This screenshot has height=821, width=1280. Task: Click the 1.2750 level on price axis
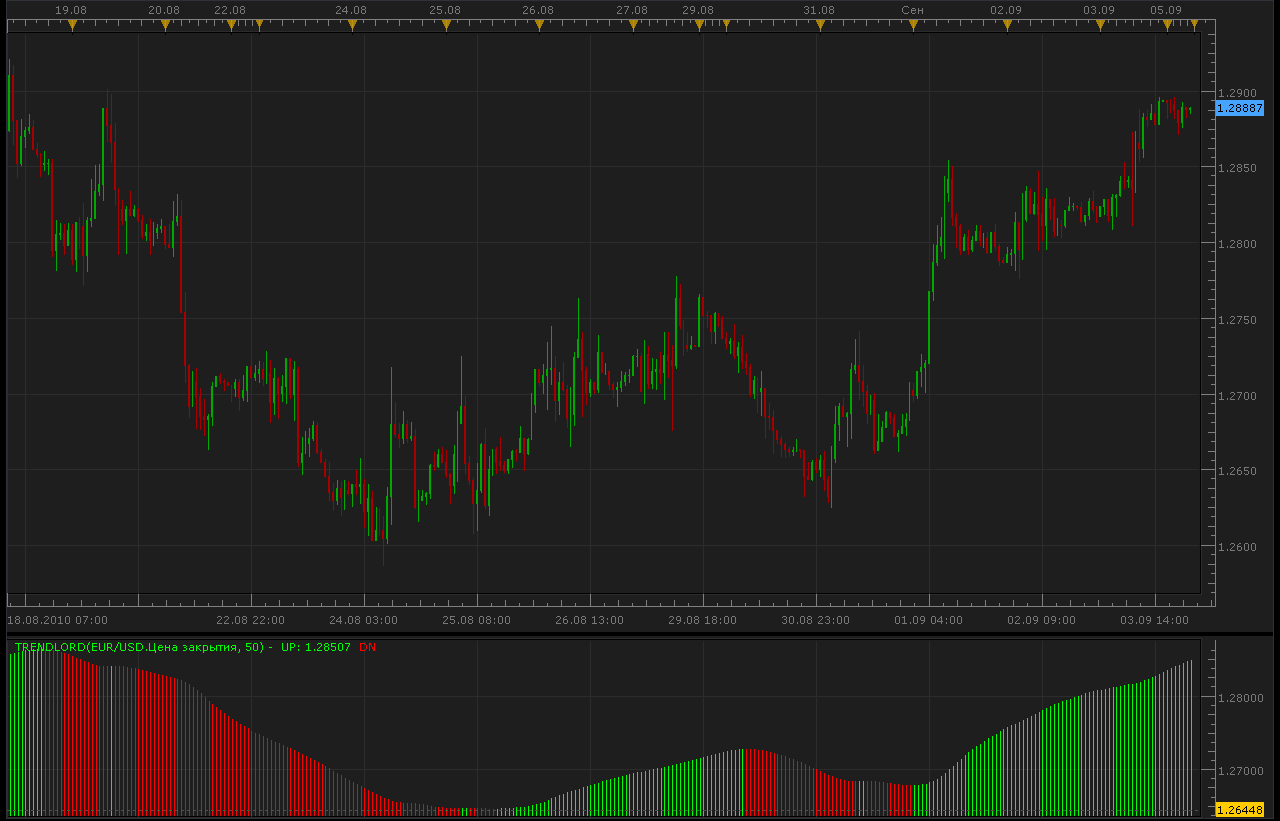[1238, 320]
